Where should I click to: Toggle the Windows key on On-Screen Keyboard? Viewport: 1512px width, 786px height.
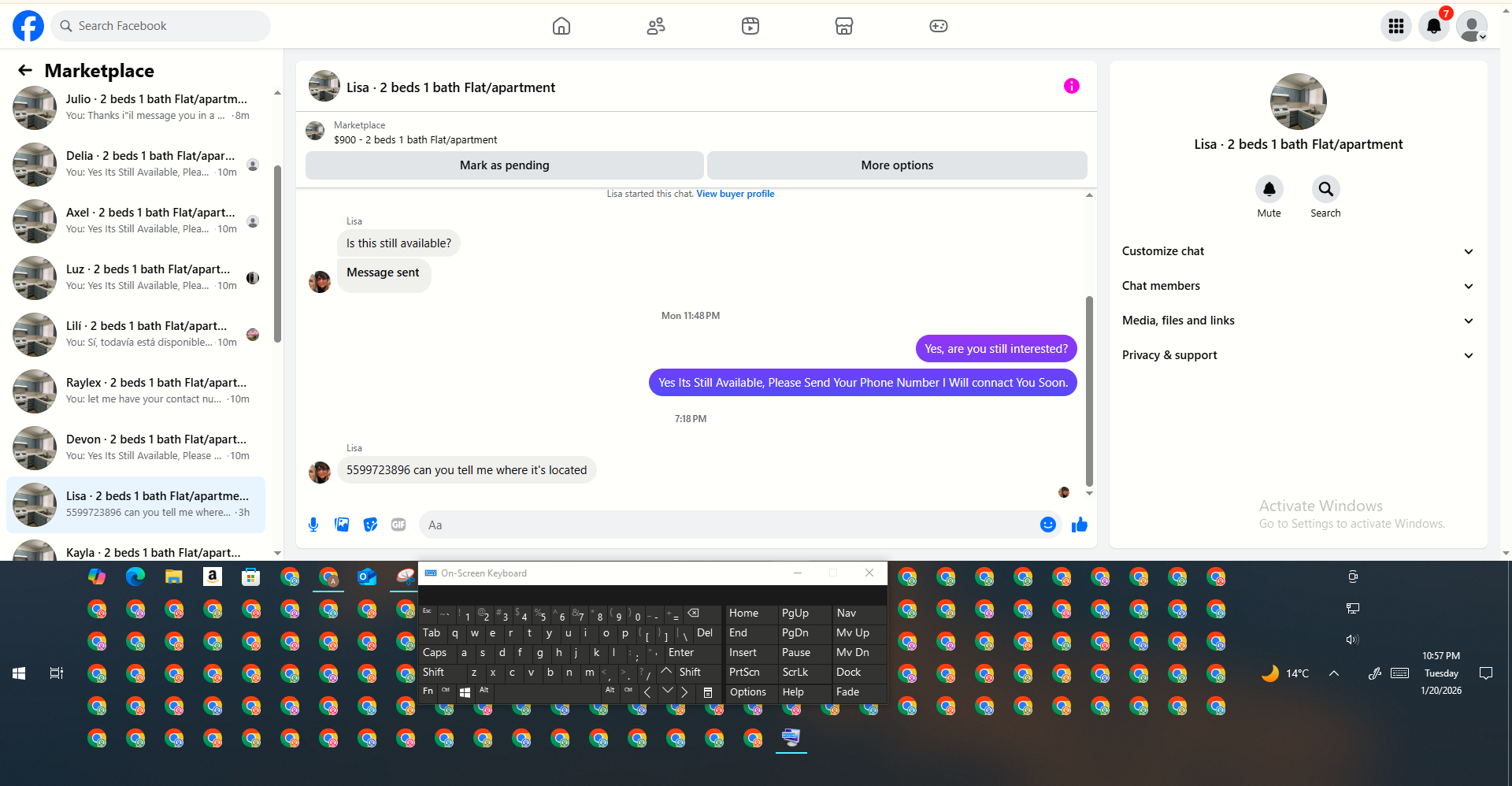click(465, 692)
